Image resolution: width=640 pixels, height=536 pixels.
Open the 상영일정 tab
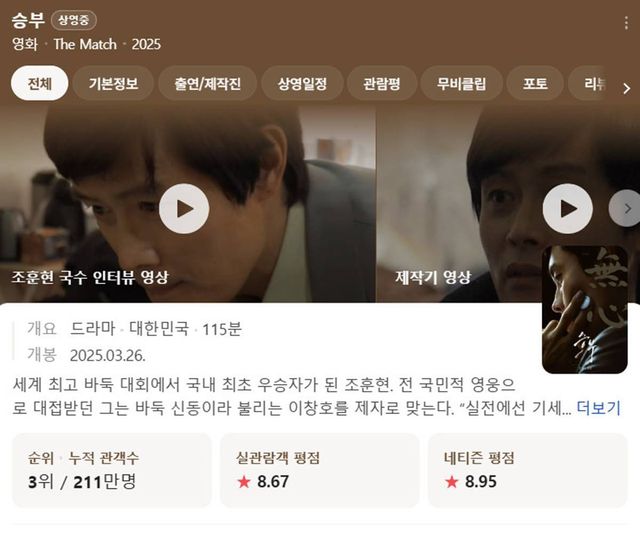tap(302, 83)
